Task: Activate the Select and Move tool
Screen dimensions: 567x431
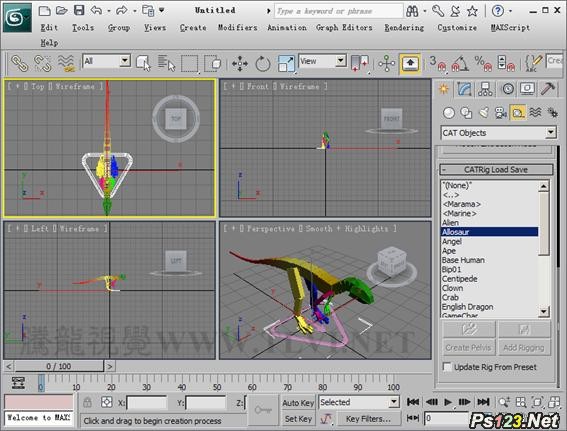Action: (240, 64)
